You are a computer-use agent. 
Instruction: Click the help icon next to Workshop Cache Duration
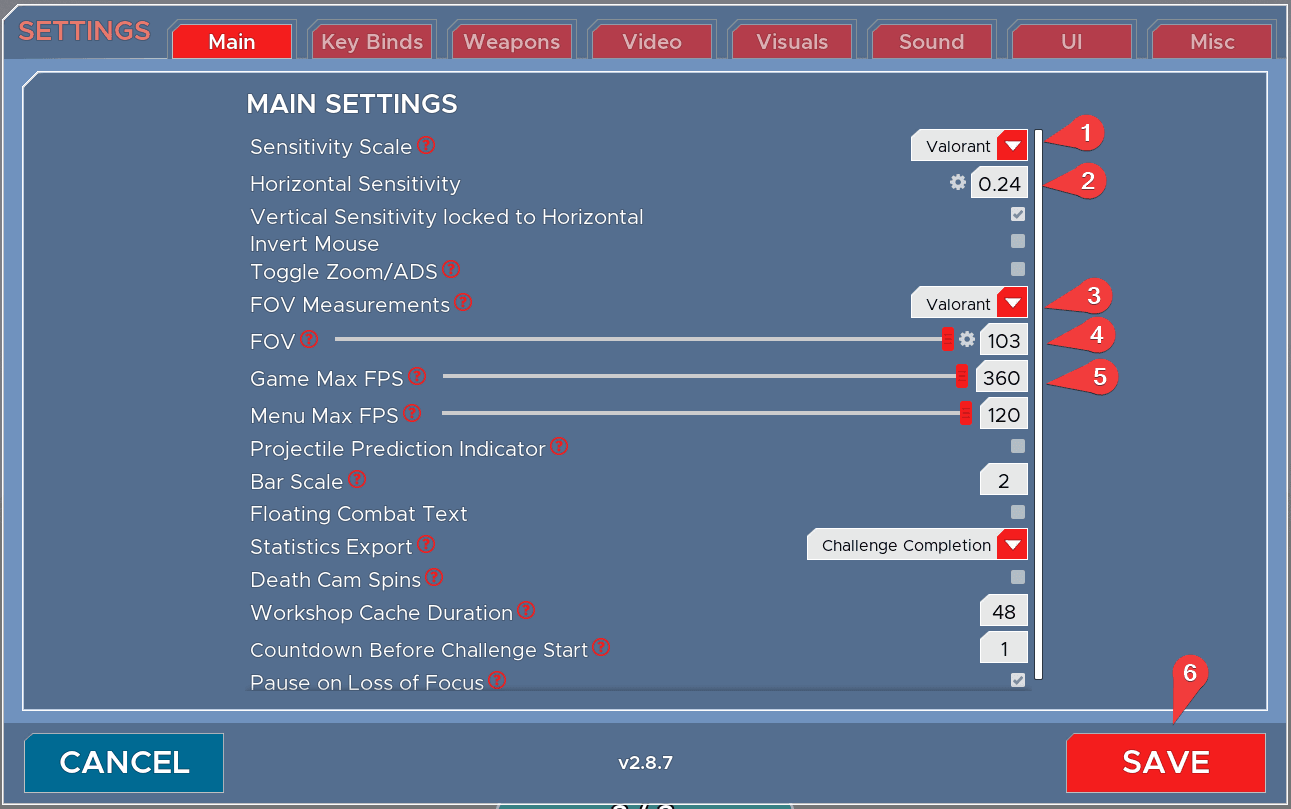[526, 611]
